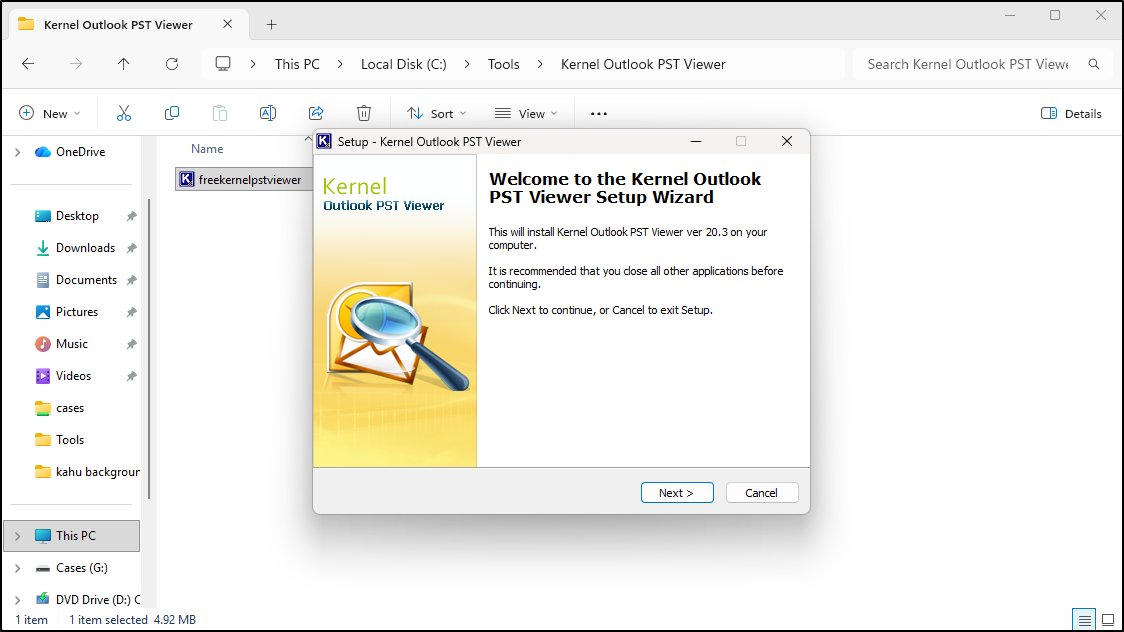Viewport: 1124px width, 632px height.
Task: Click the pin icon next to Desktop
Action: 131,216
